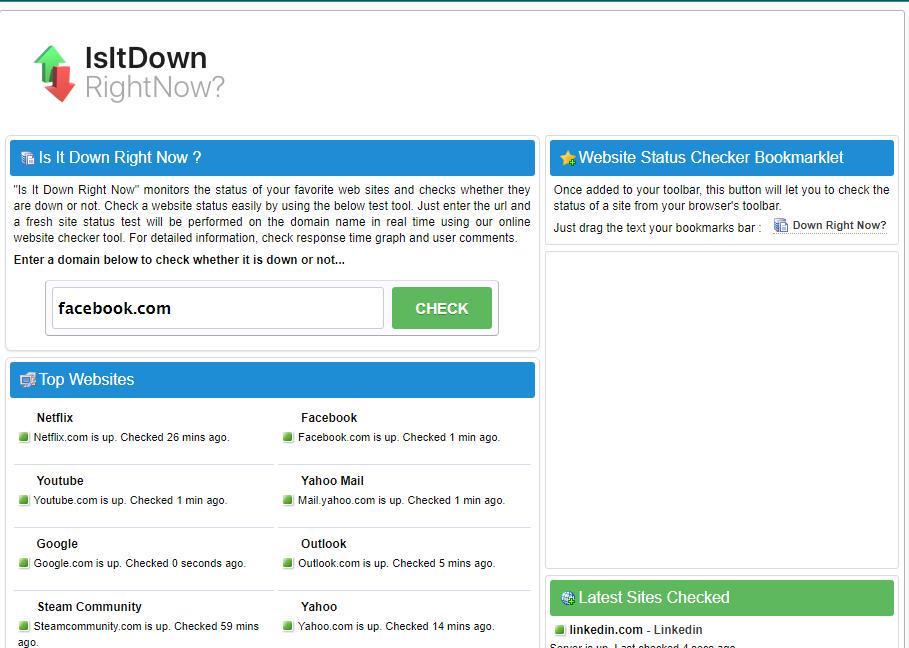Click the Latest Sites Checked header
Screen dimensions: 909x648
[x=722, y=598]
